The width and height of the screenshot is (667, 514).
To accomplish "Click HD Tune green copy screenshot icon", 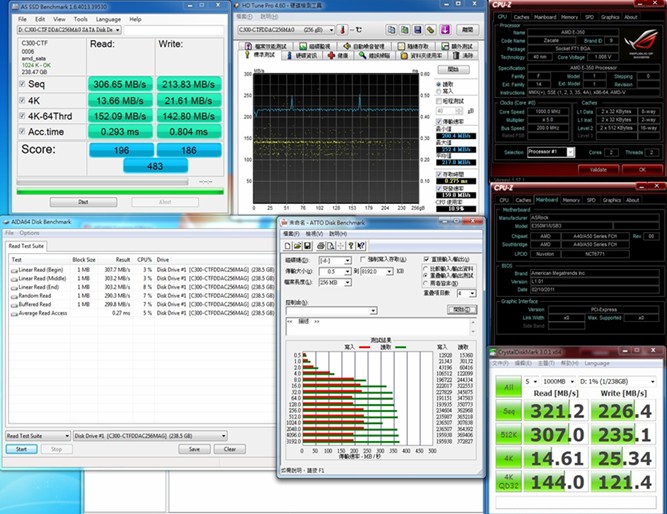I will click(404, 30).
